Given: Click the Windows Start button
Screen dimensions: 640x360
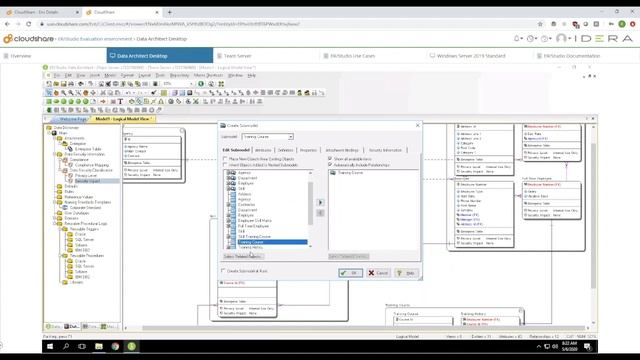Looking at the screenshot, I should click(50, 347).
